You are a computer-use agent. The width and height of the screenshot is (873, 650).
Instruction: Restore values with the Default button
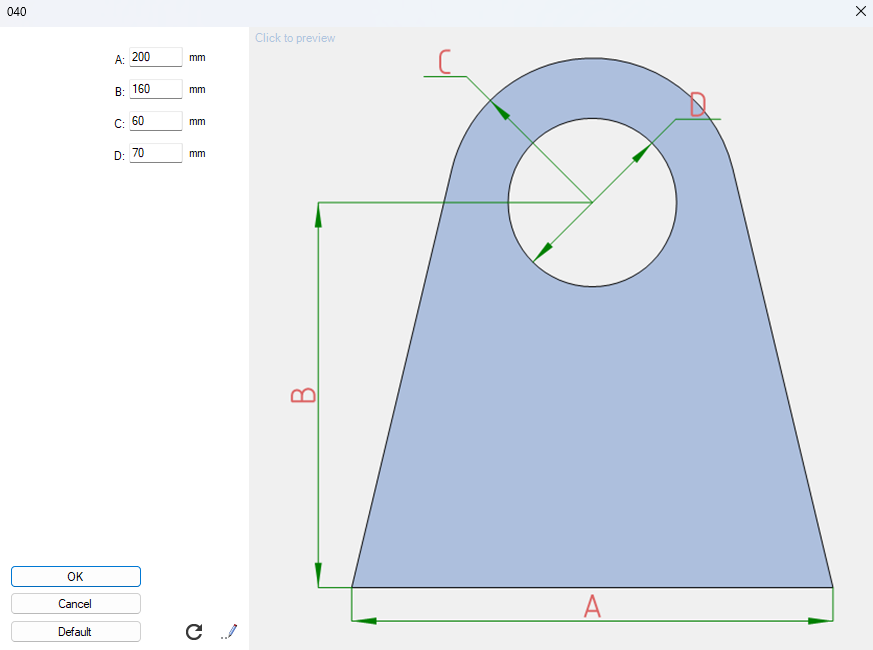[x=75, y=630]
